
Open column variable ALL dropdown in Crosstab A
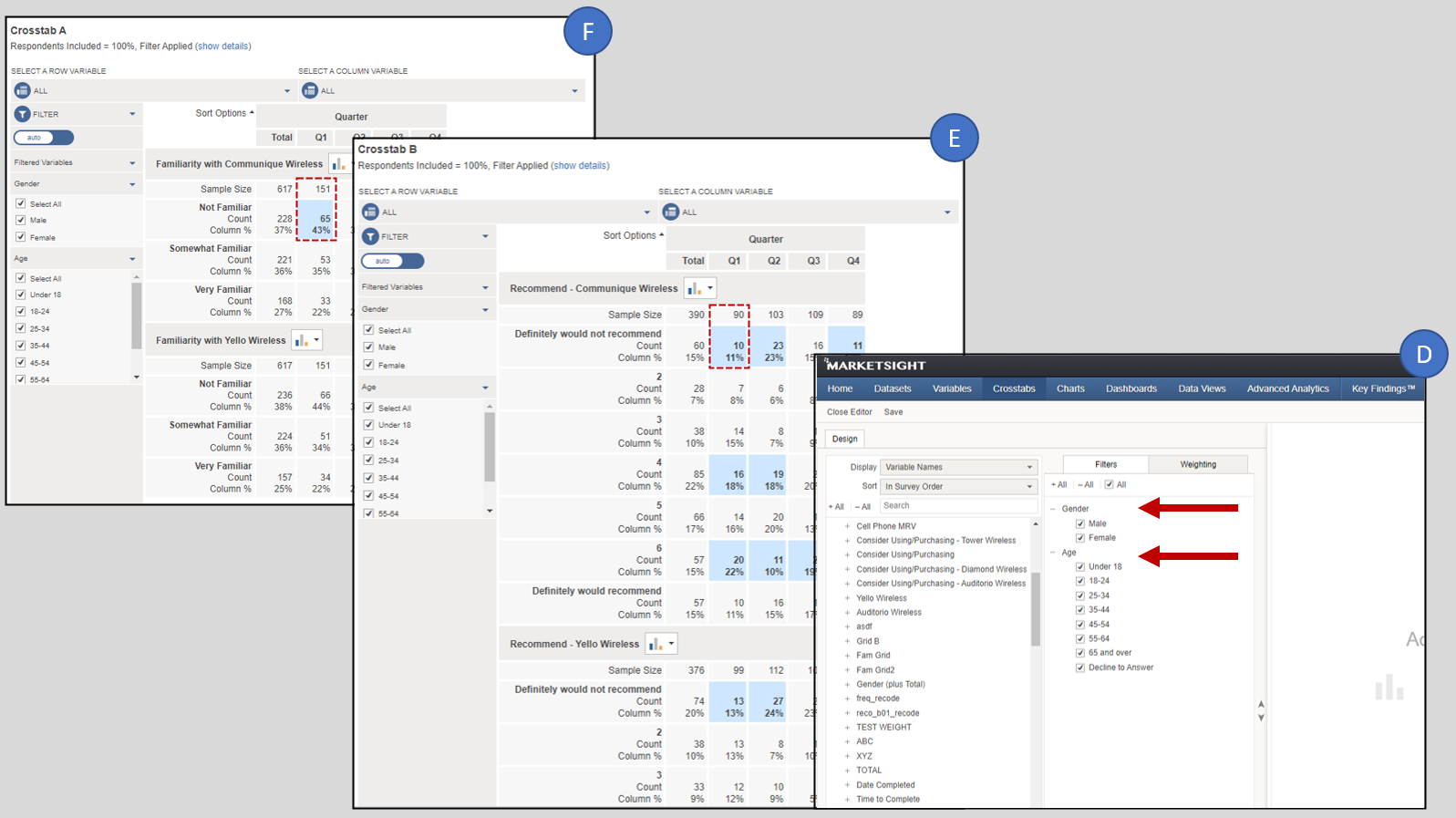440,90
